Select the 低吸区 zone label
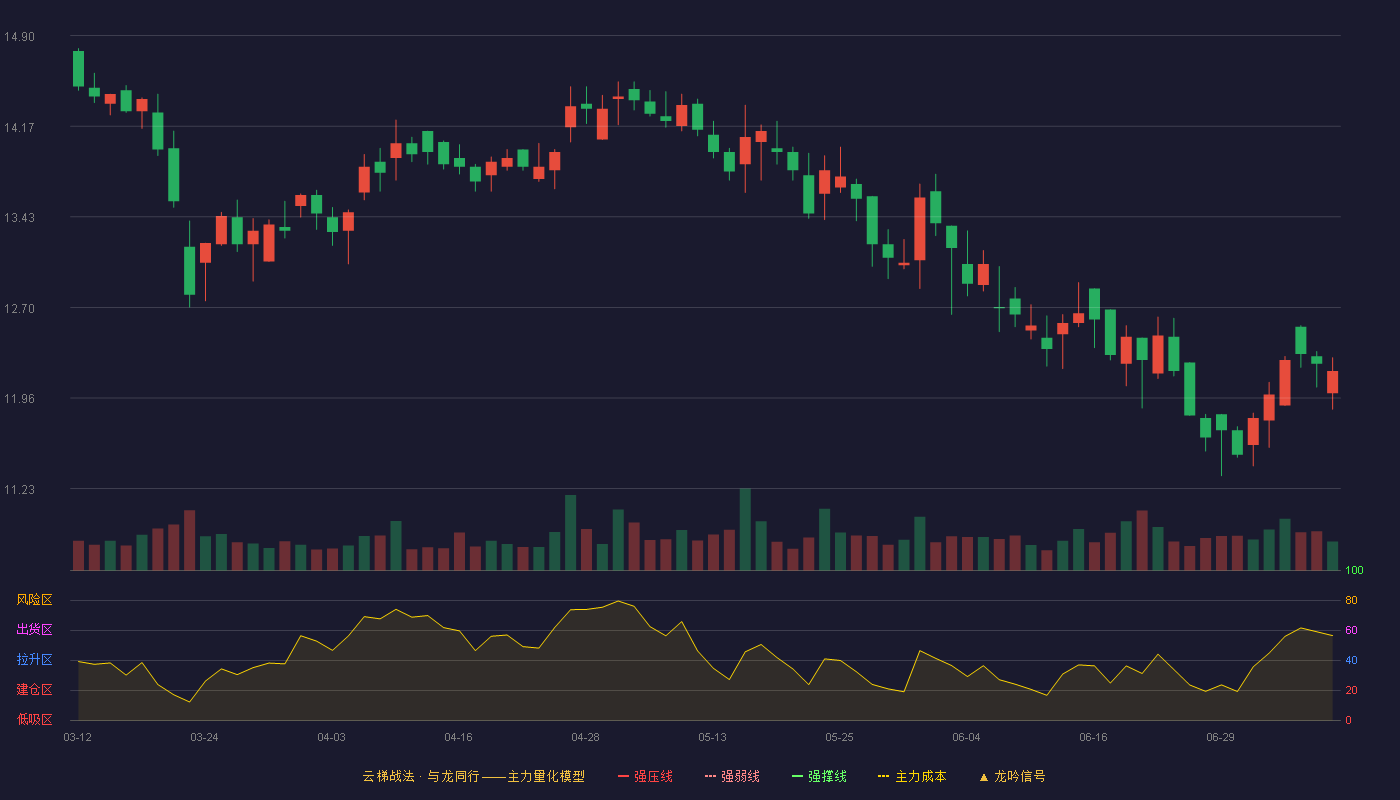The width and height of the screenshot is (1400, 800). pos(34,719)
